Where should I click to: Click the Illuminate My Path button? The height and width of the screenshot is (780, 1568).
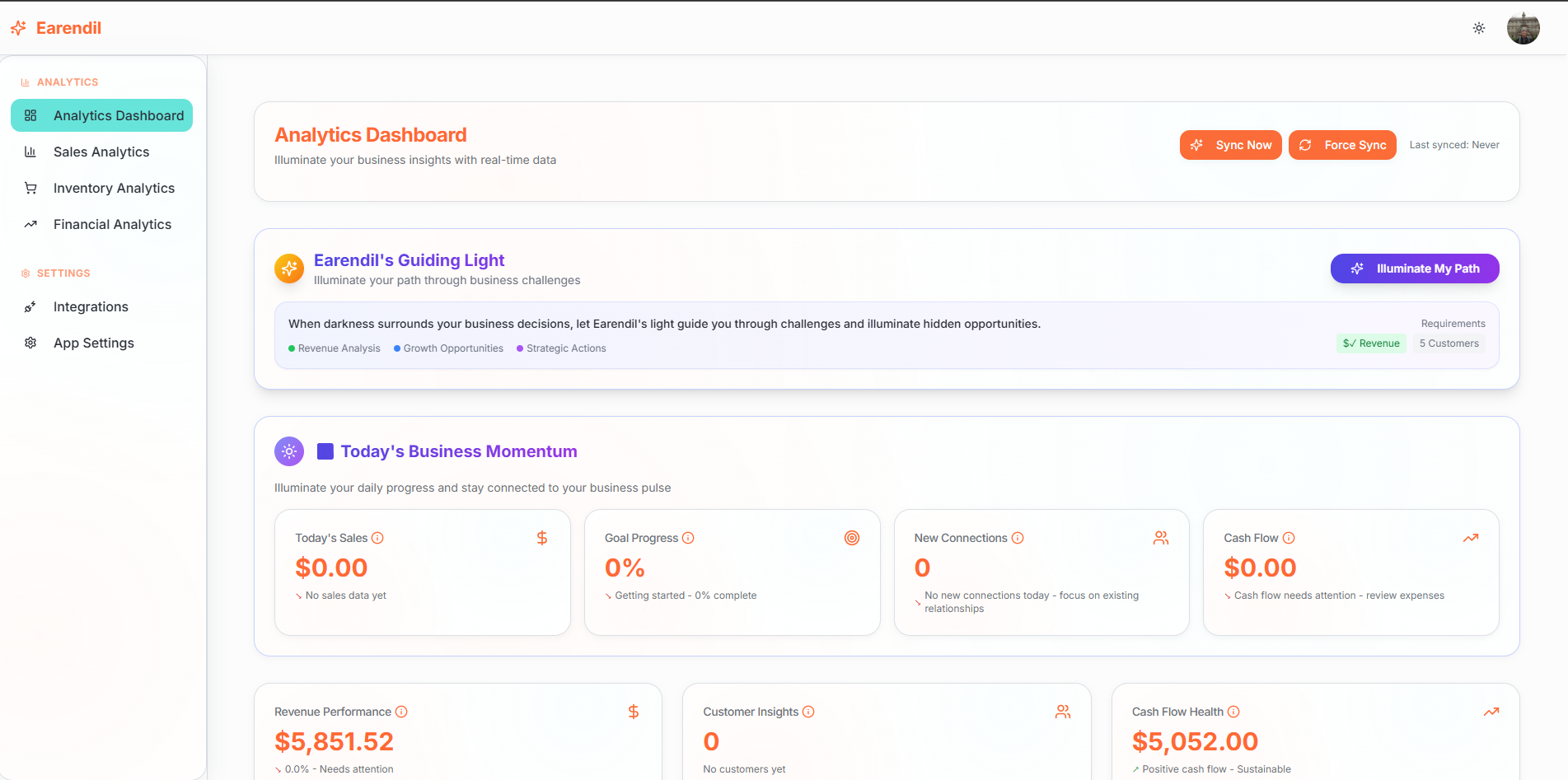click(1414, 269)
